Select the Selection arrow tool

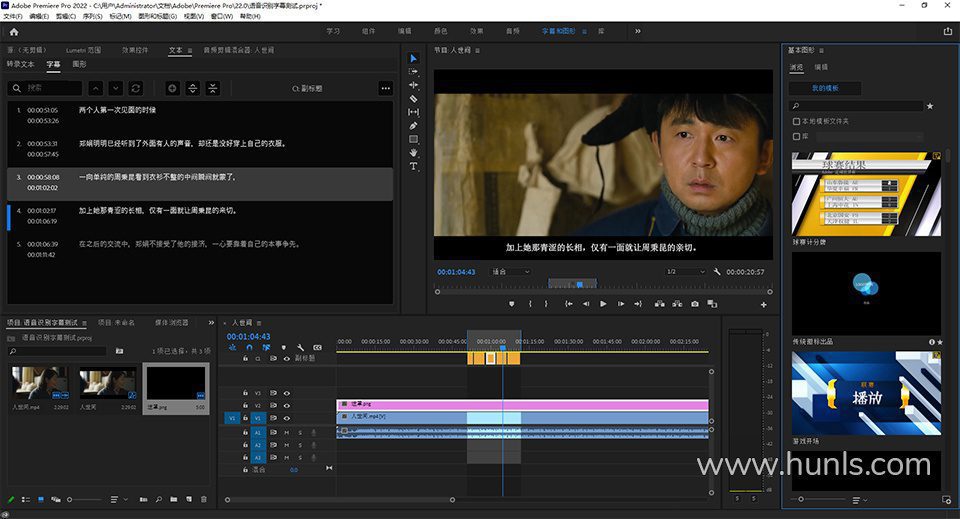coord(413,58)
